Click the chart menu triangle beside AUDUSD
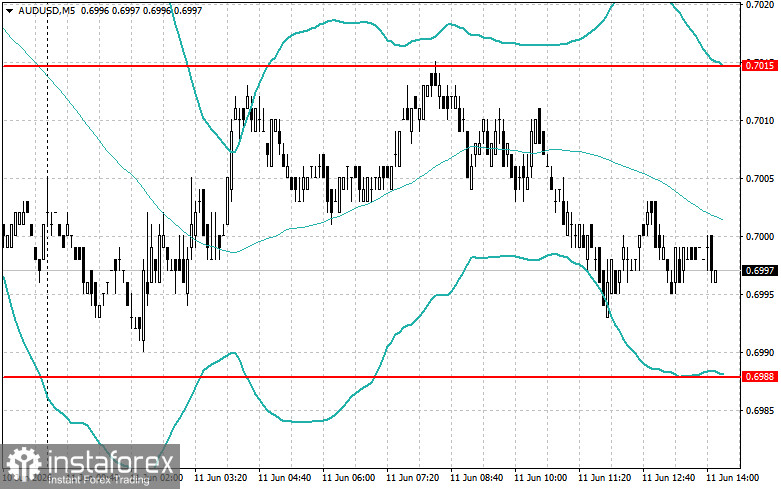 click(9, 10)
